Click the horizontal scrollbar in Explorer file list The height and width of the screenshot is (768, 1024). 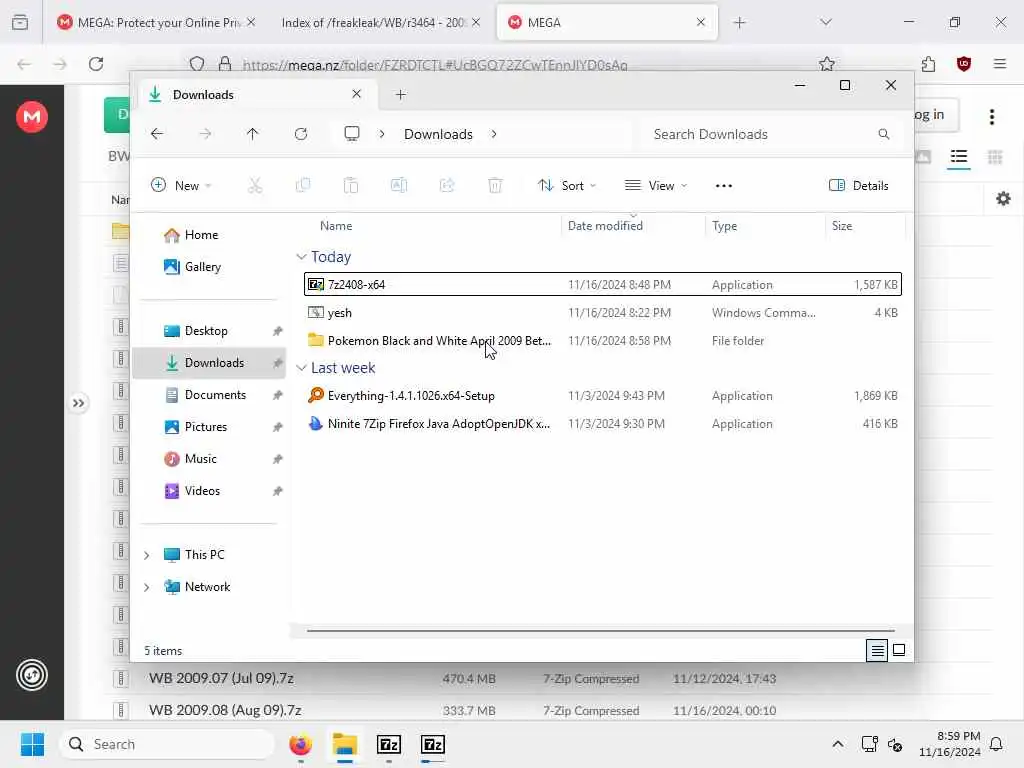pos(600,632)
